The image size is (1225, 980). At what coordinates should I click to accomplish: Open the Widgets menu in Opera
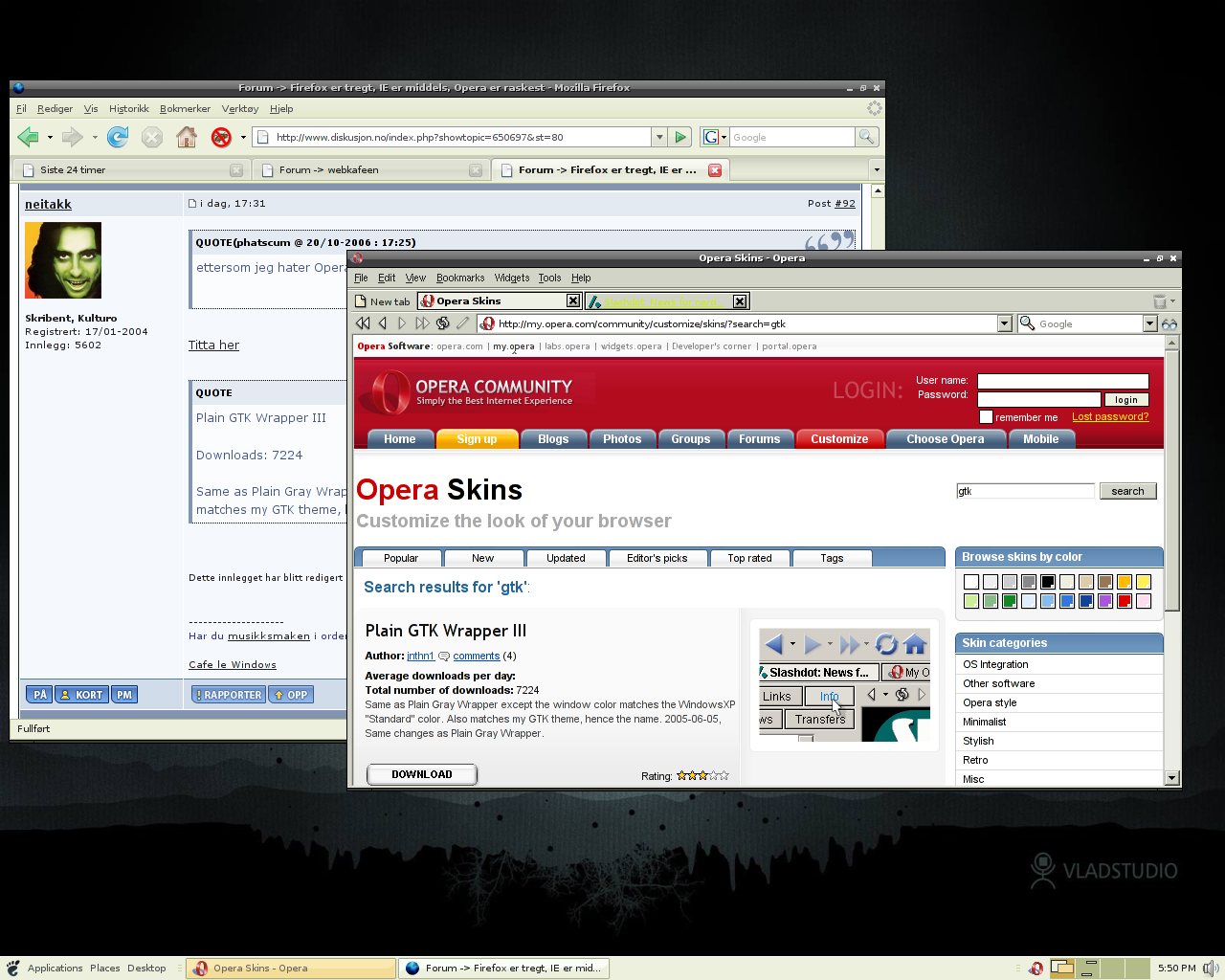tap(512, 278)
